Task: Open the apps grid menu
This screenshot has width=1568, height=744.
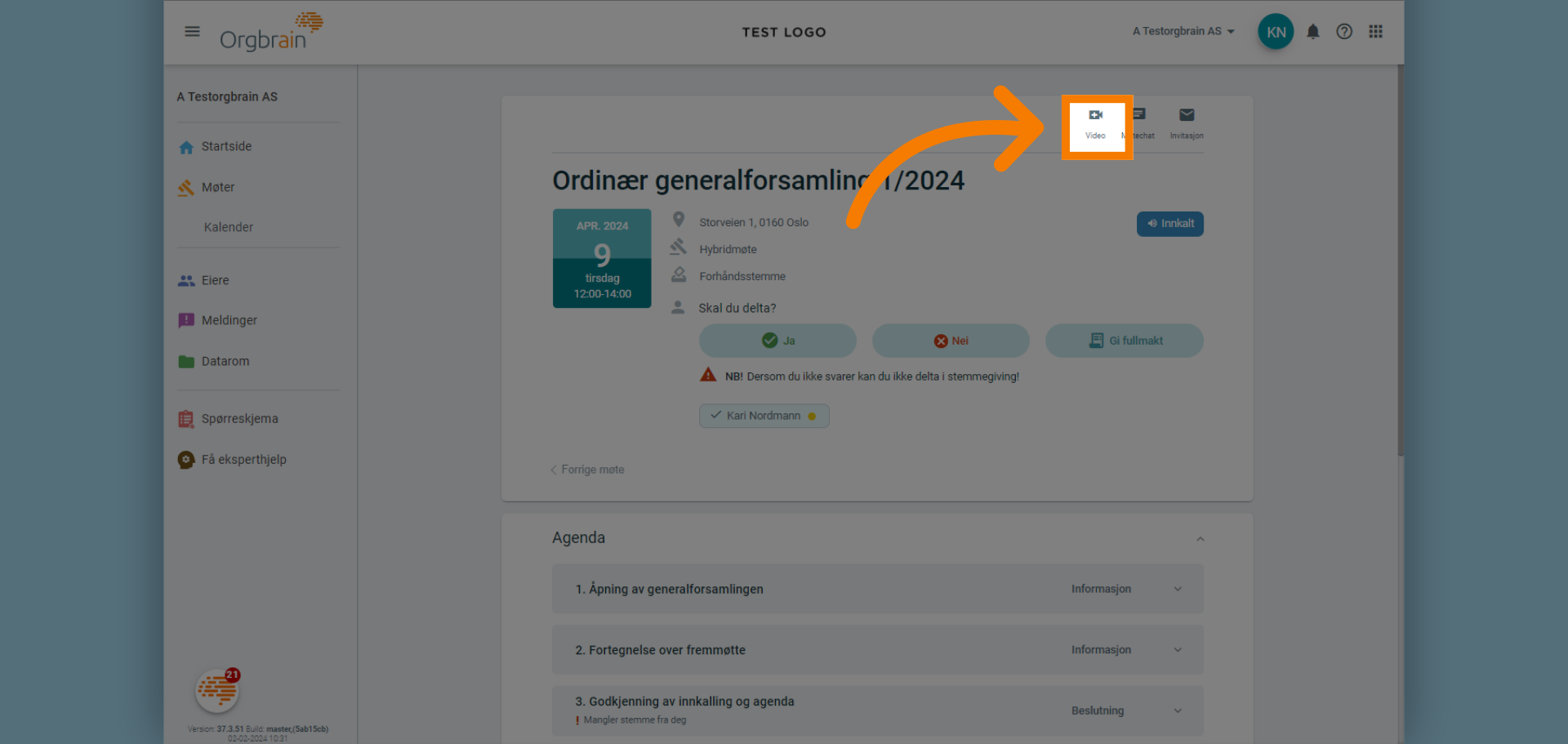Action: click(1376, 32)
